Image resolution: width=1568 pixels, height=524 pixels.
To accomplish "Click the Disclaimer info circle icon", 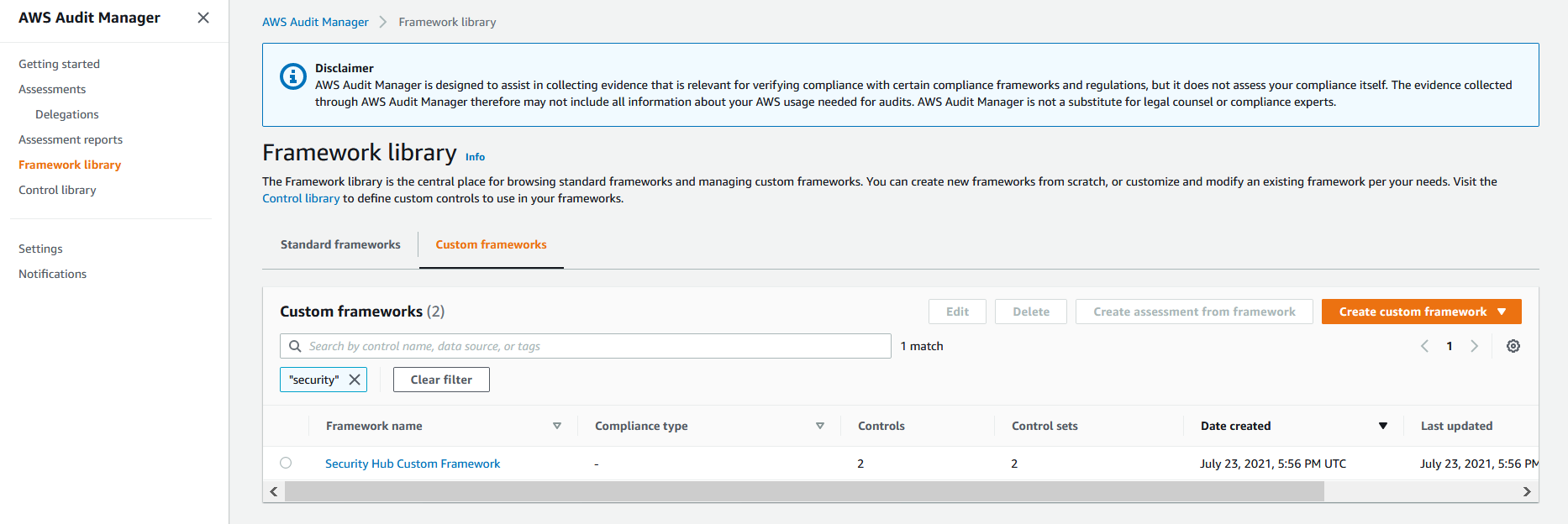I will 293,76.
